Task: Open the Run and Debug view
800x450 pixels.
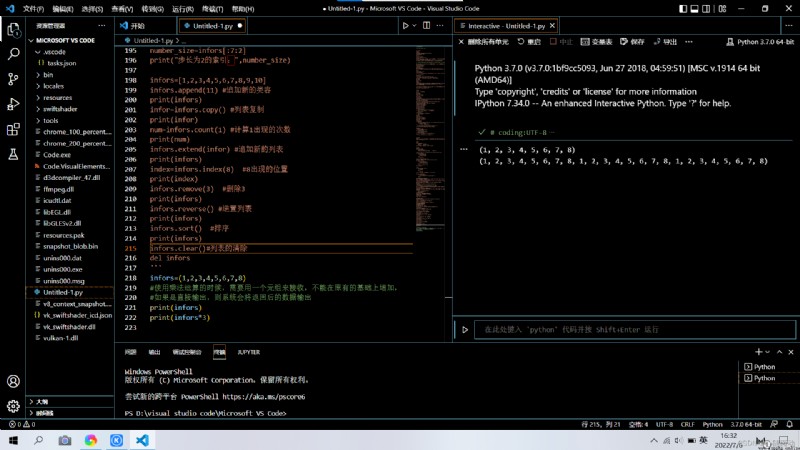Action: coord(13,104)
